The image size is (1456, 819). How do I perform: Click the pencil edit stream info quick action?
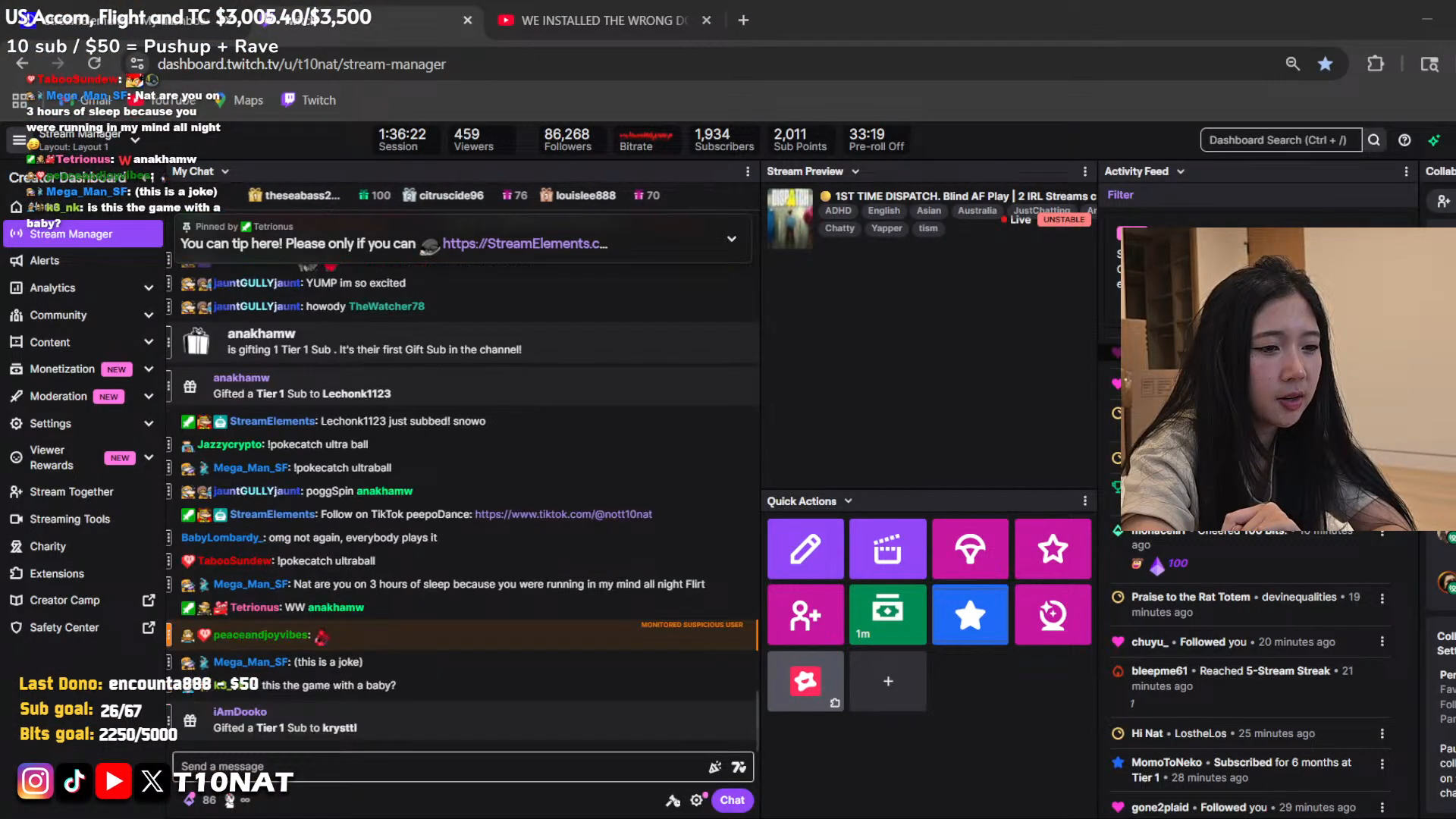(805, 548)
